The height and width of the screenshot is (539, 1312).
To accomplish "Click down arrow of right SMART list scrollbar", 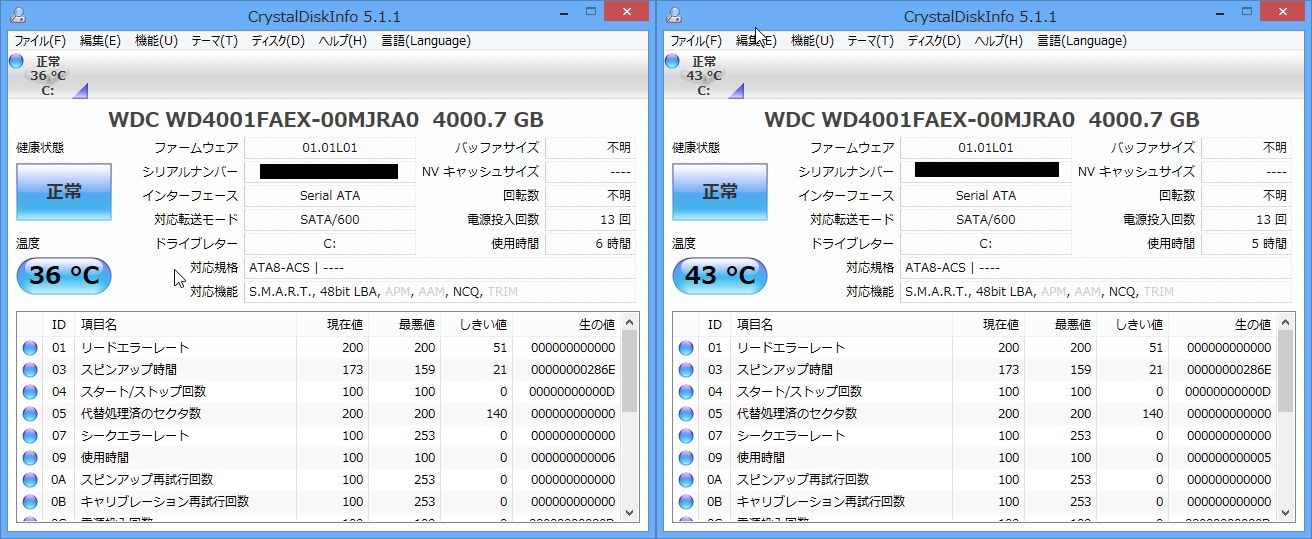I will pos(1286,511).
